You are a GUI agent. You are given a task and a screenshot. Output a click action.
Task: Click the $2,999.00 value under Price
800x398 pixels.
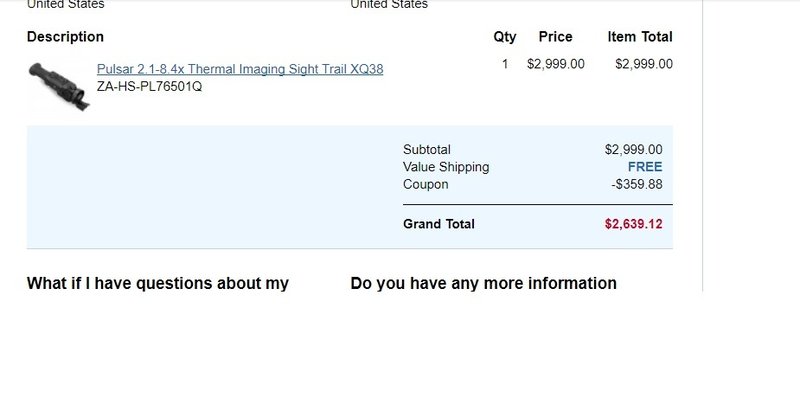point(556,64)
